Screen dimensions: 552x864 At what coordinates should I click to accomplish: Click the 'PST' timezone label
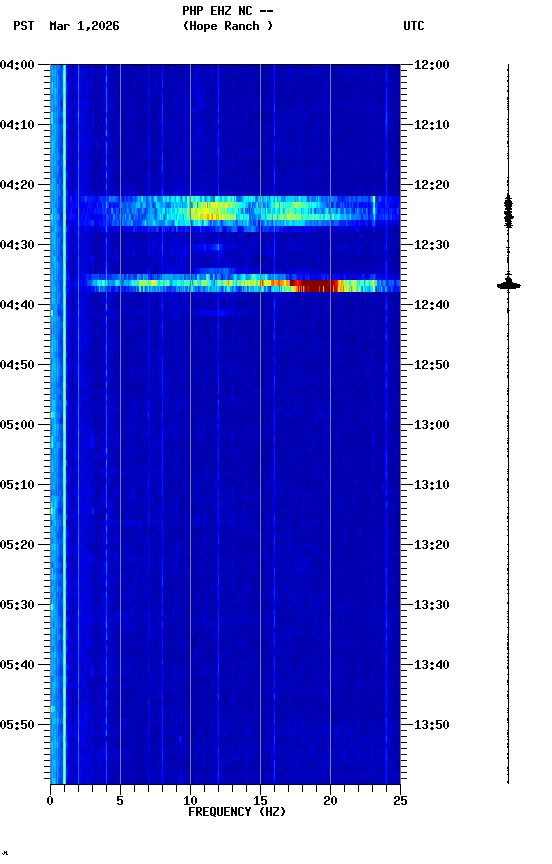(24, 26)
